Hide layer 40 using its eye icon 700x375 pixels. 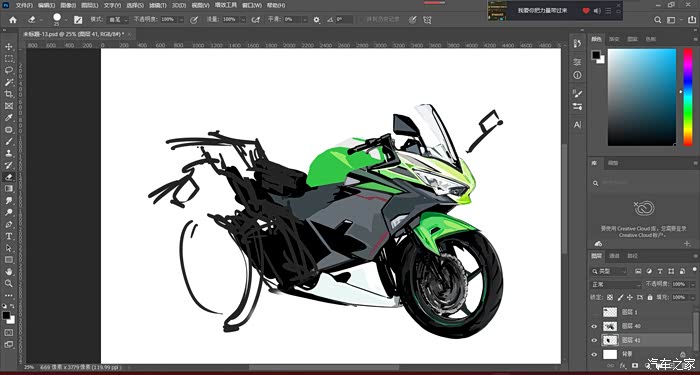(x=594, y=326)
